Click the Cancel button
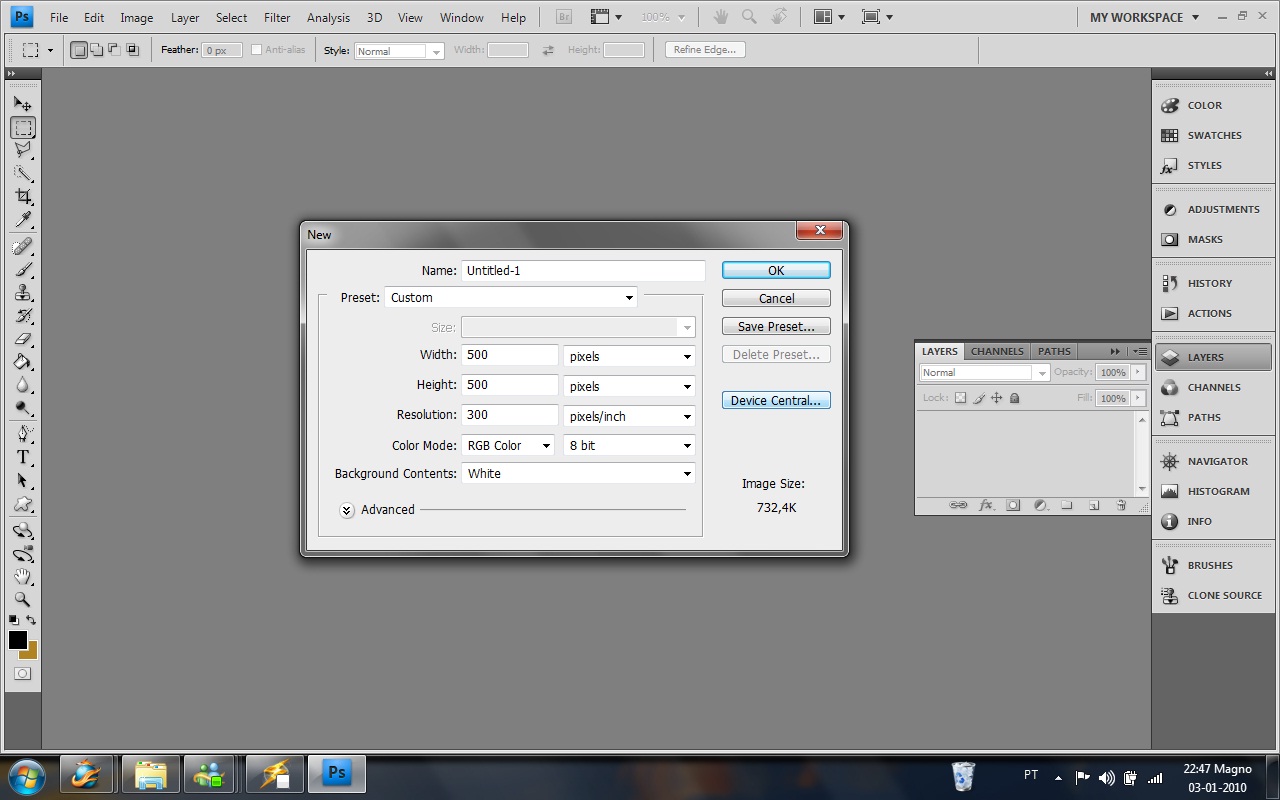The width and height of the screenshot is (1280, 800). (x=776, y=298)
